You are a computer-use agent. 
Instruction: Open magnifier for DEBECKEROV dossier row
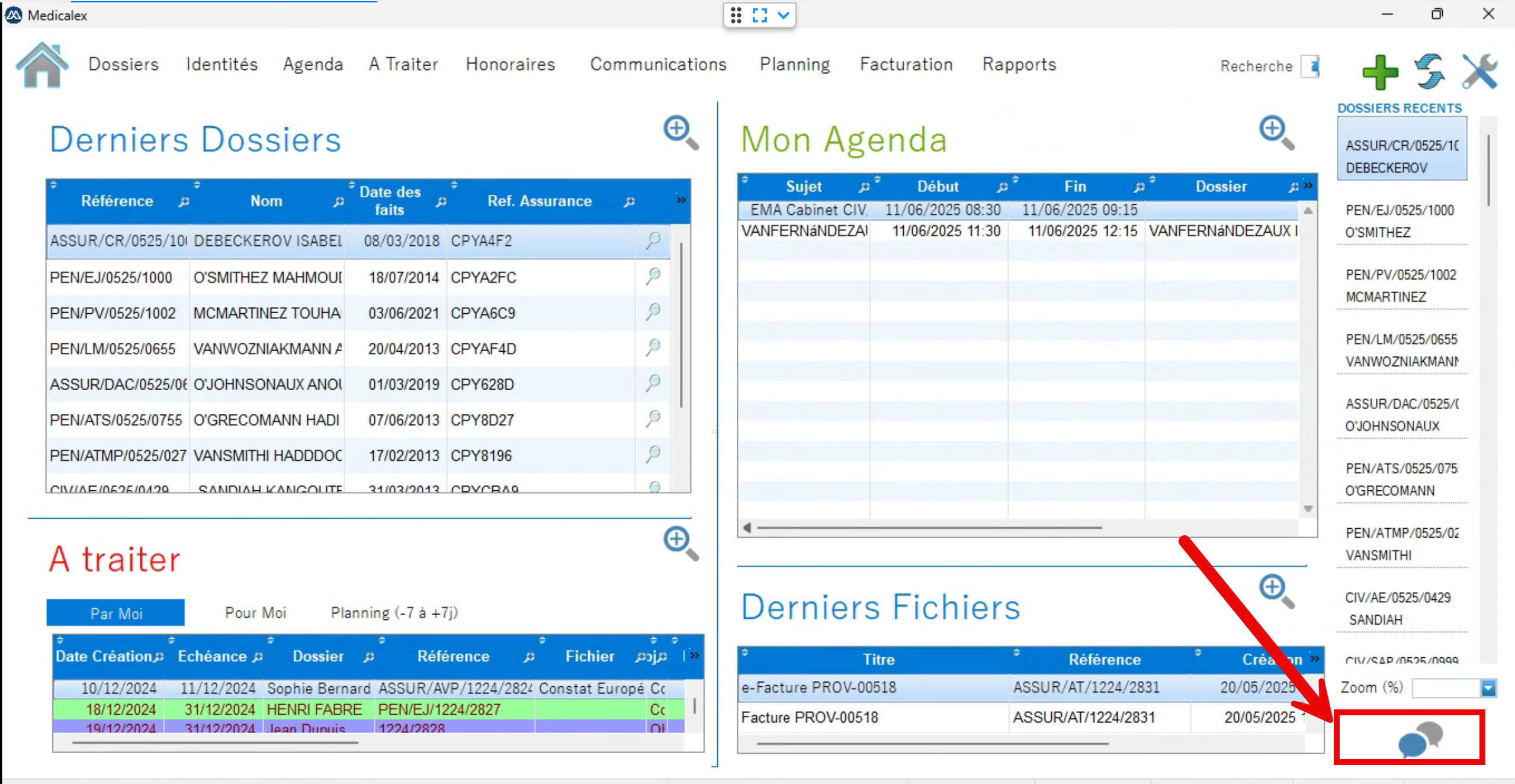(653, 240)
